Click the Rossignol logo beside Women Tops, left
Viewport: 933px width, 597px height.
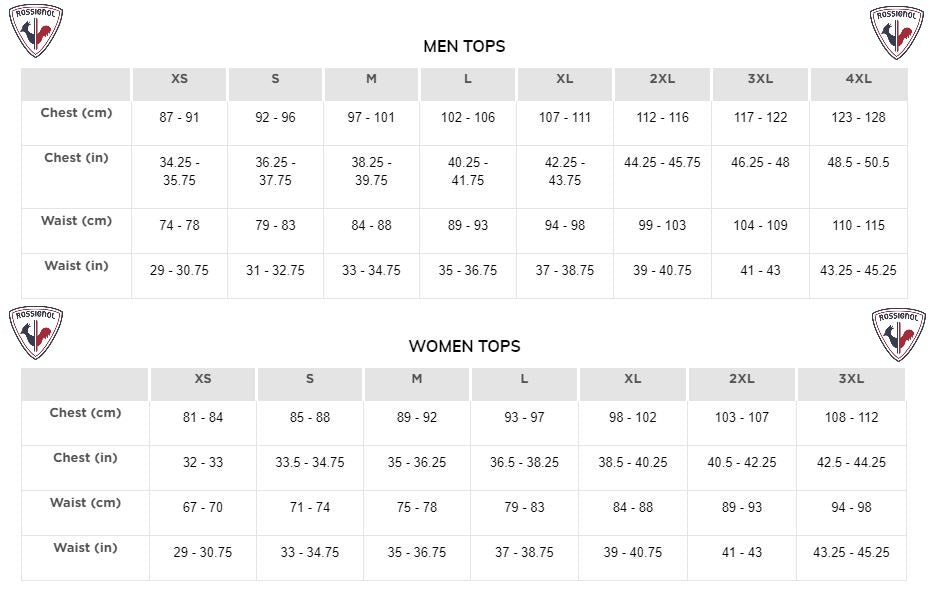point(36,333)
